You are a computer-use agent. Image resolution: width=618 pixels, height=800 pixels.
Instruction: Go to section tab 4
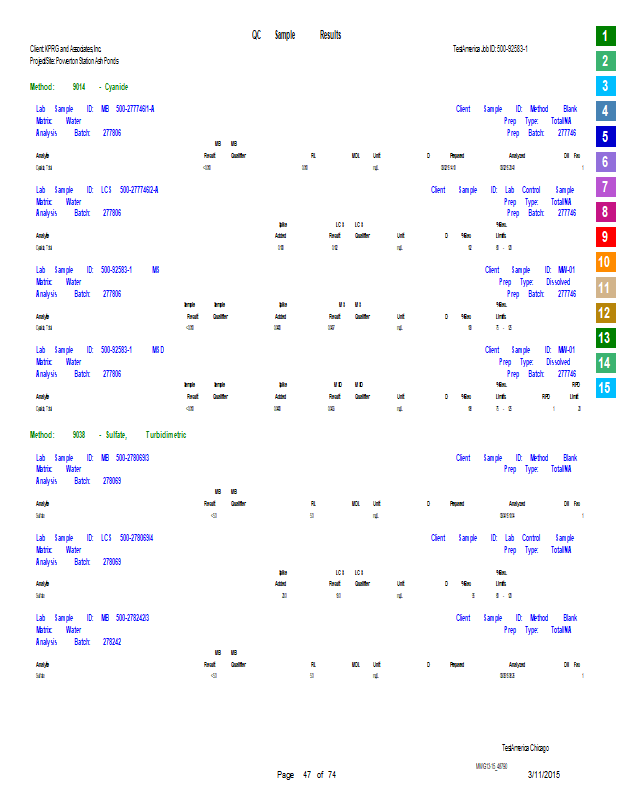coord(604,111)
